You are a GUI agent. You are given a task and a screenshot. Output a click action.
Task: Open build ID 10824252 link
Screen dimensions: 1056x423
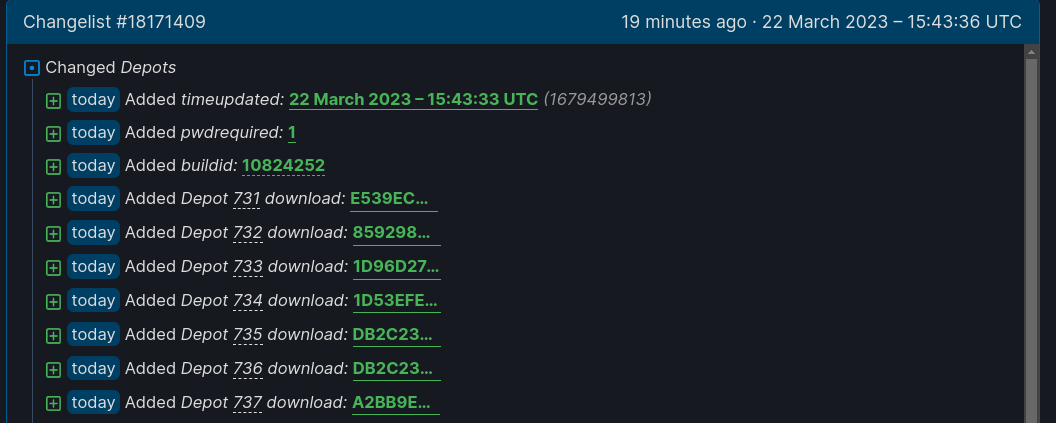283,165
